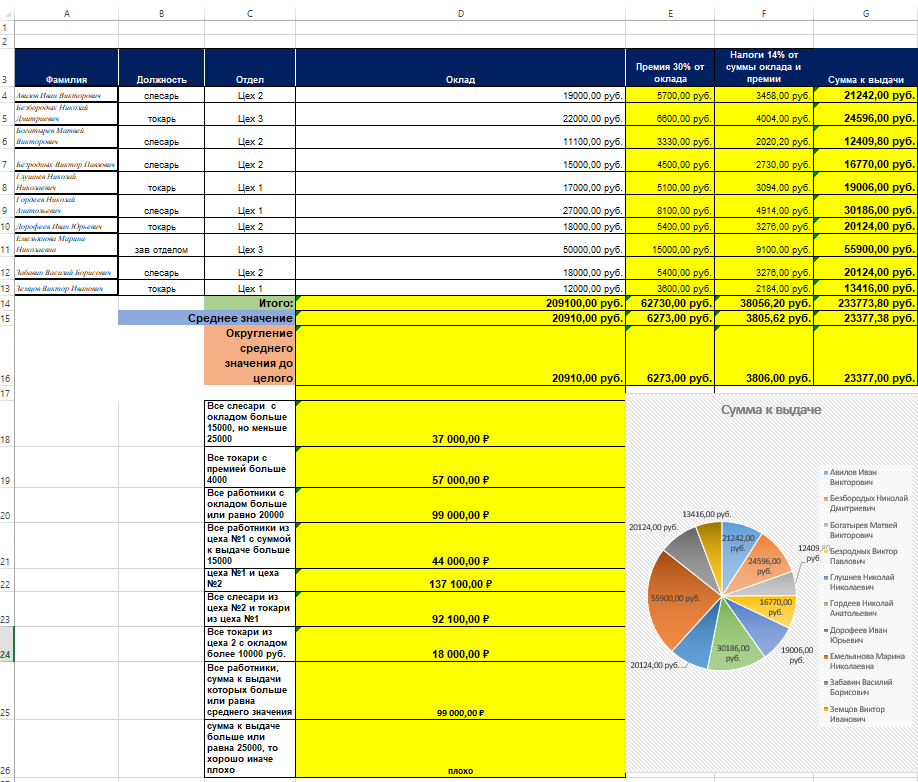Select the Округление среднего значения label cell
Viewport: 918px width, 782px height.
point(250,355)
